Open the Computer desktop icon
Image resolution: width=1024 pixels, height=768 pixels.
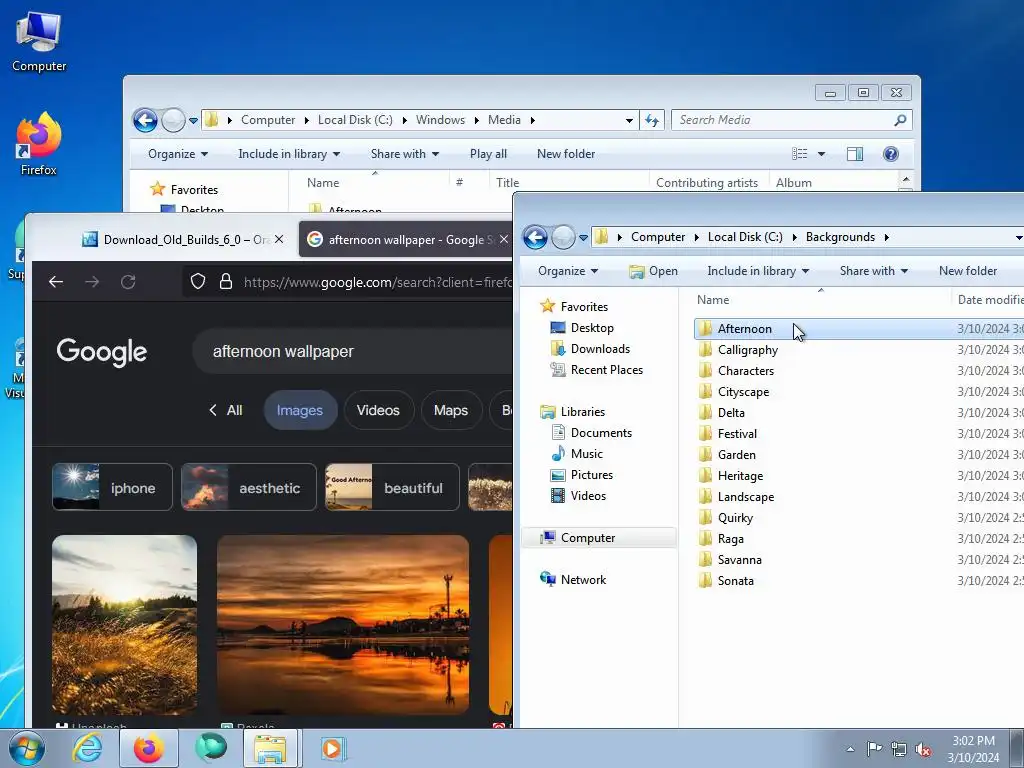point(39,41)
